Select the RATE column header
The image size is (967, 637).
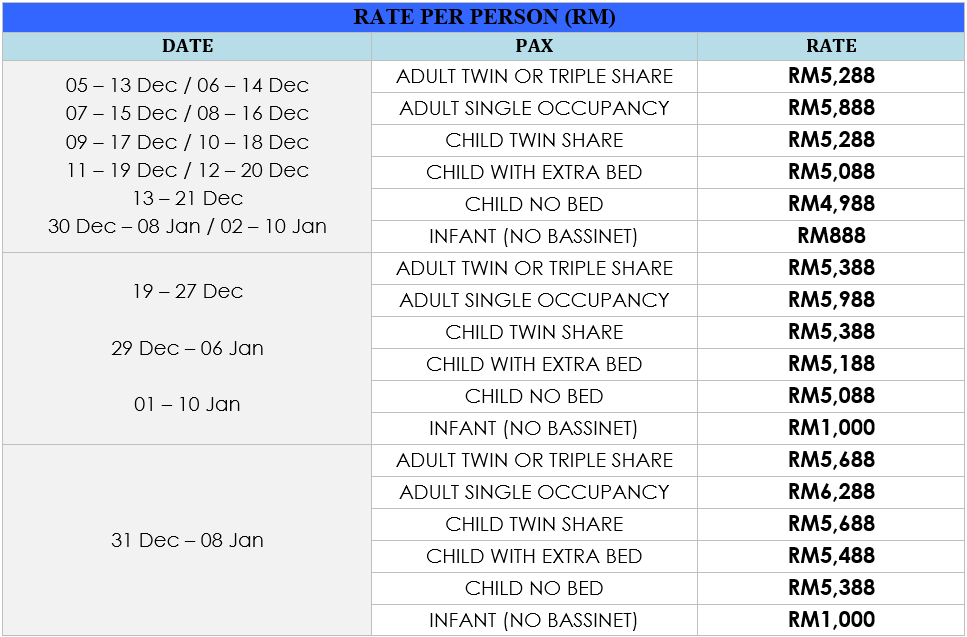tap(831, 46)
